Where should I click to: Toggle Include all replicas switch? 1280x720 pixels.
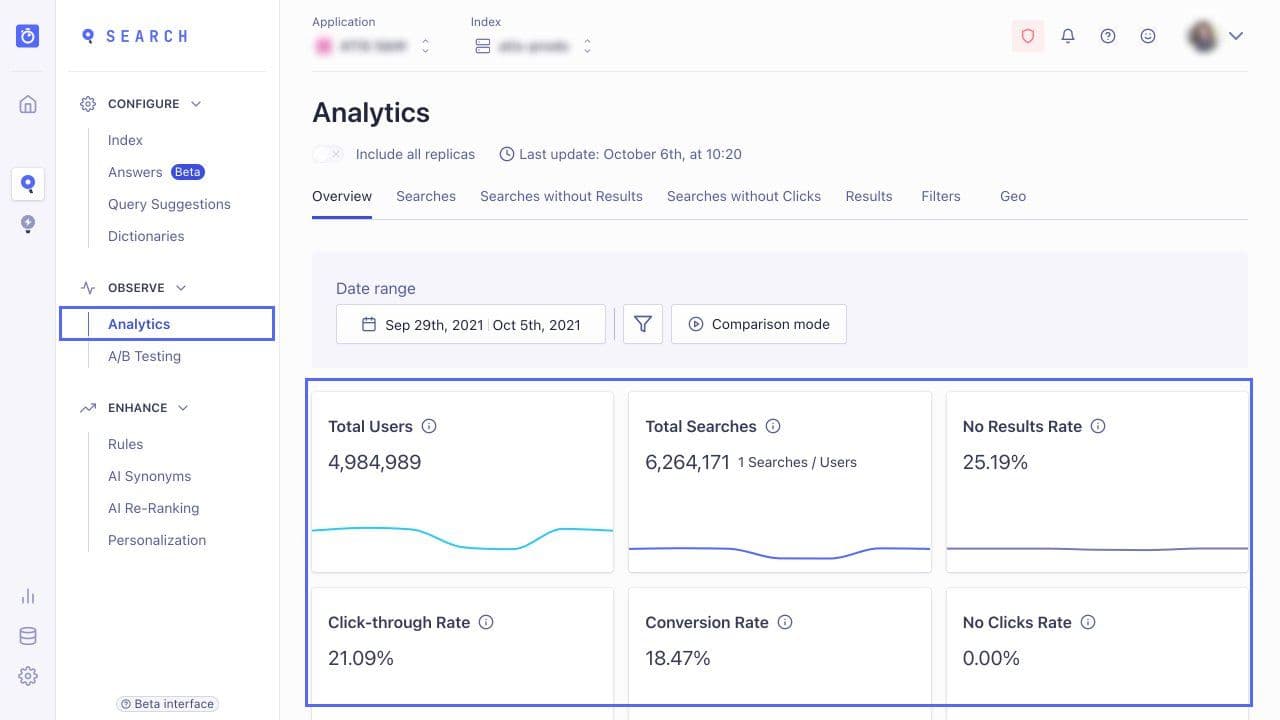pos(328,154)
